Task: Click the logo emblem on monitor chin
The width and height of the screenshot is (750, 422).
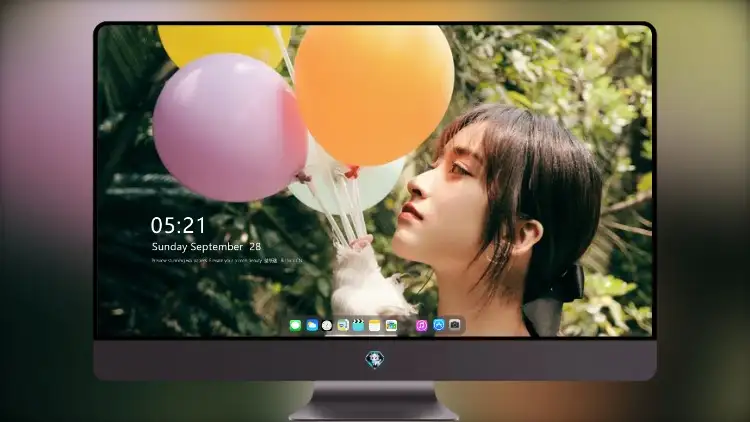Action: (x=375, y=359)
